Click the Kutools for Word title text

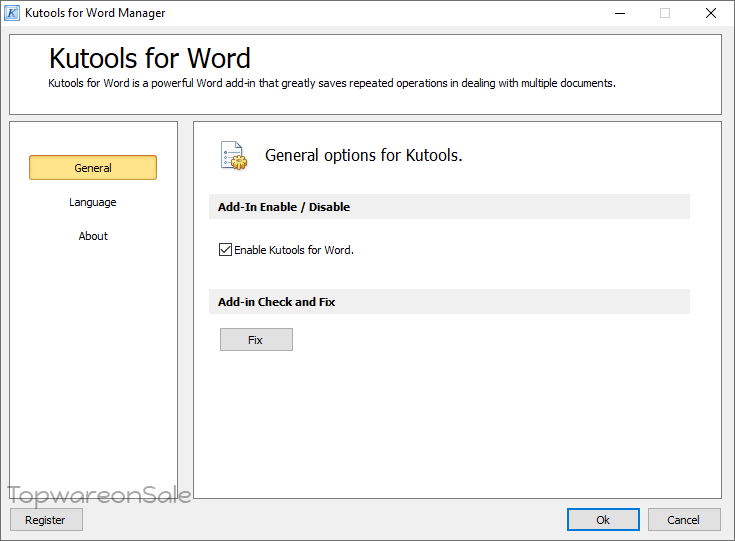150,58
